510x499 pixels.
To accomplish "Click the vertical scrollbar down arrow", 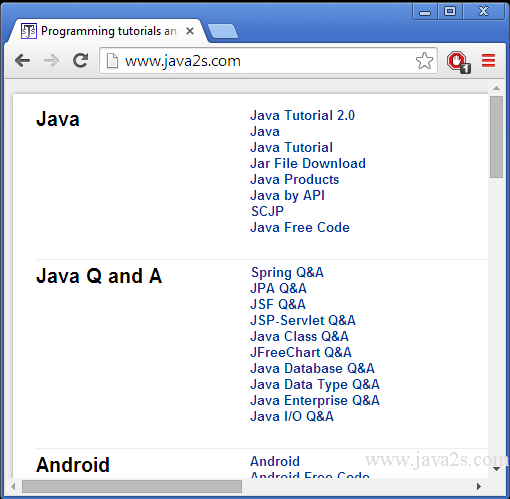I will 496,469.
